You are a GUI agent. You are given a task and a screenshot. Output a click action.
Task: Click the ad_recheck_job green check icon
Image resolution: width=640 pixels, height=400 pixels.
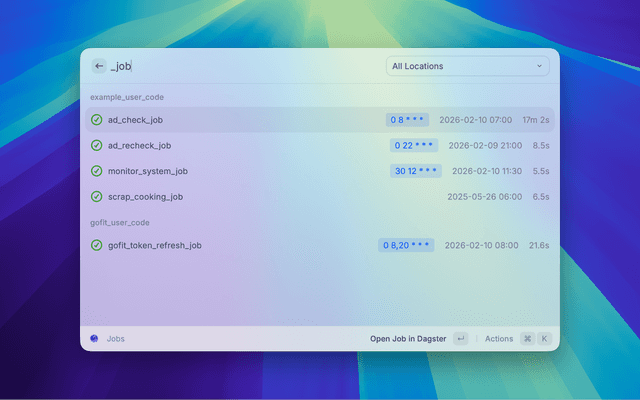97,145
